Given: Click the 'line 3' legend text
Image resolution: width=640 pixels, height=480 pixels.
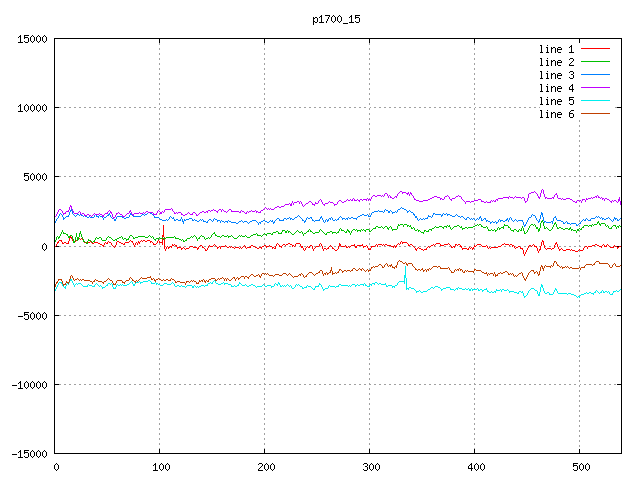Looking at the screenshot, I should [556, 75].
